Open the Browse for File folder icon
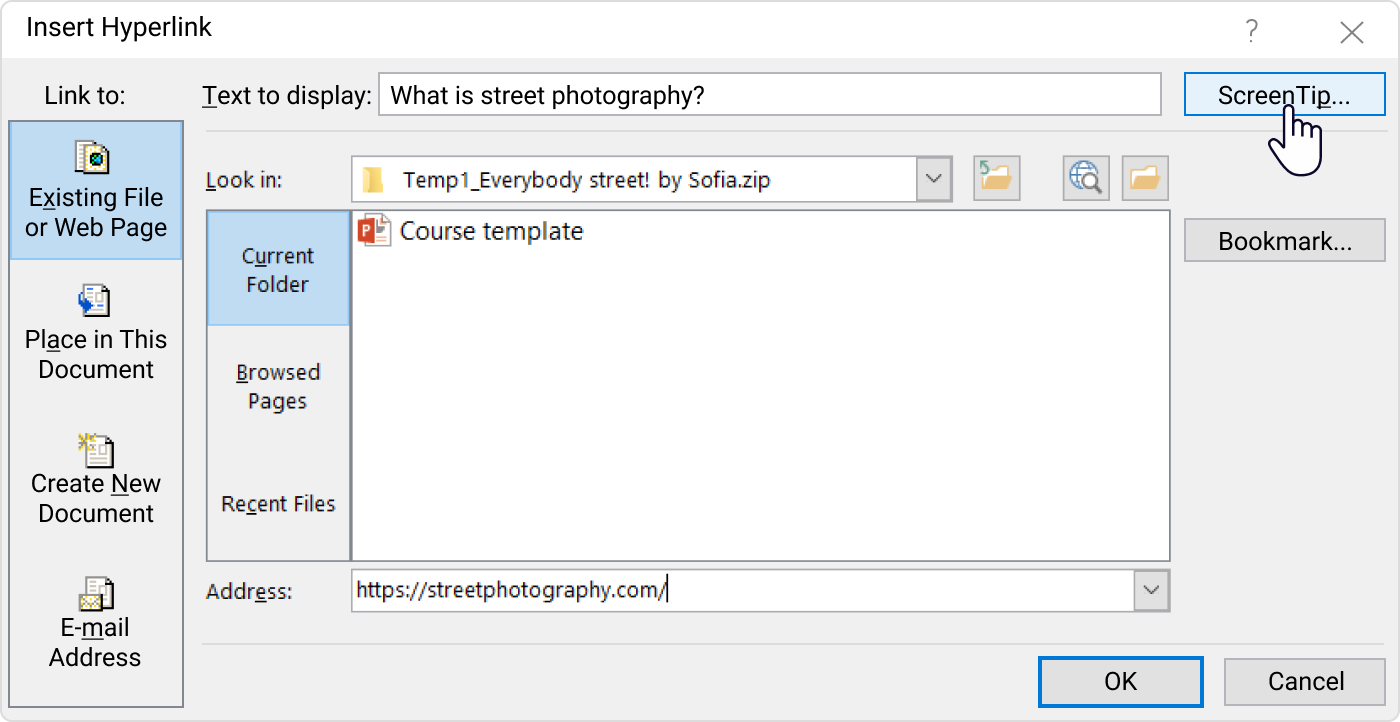The height and width of the screenshot is (722, 1400). (1144, 177)
